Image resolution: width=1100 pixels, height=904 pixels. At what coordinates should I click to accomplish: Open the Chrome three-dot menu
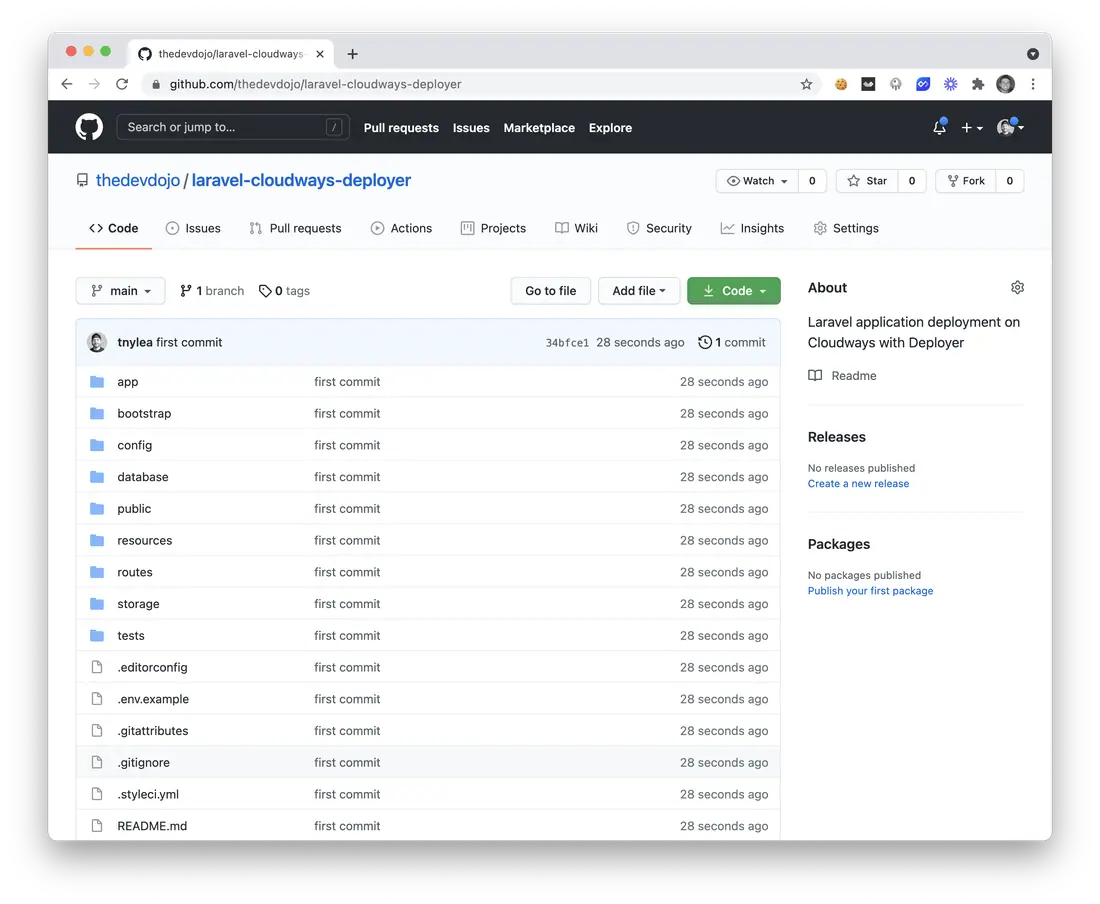pyautogui.click(x=1033, y=84)
